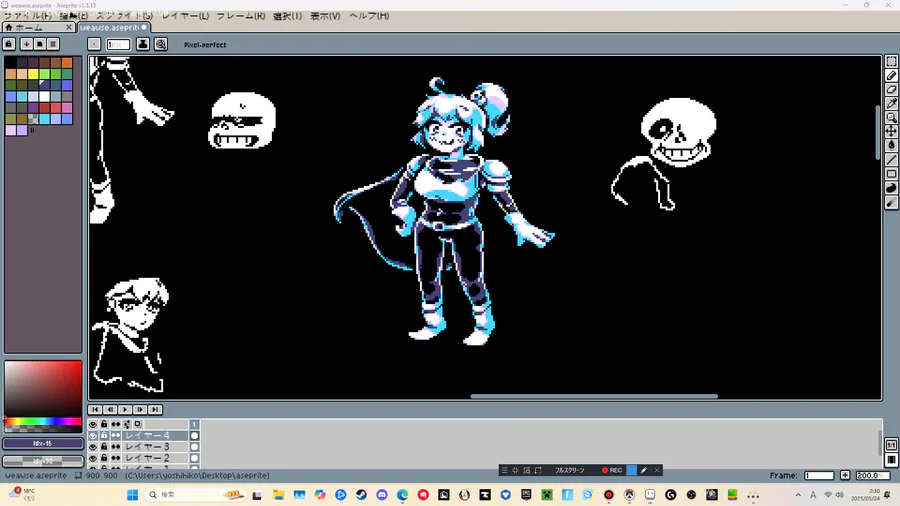Select the Paint Bucket tool
Screen dimensions: 900x506
pyautogui.click(x=891, y=145)
